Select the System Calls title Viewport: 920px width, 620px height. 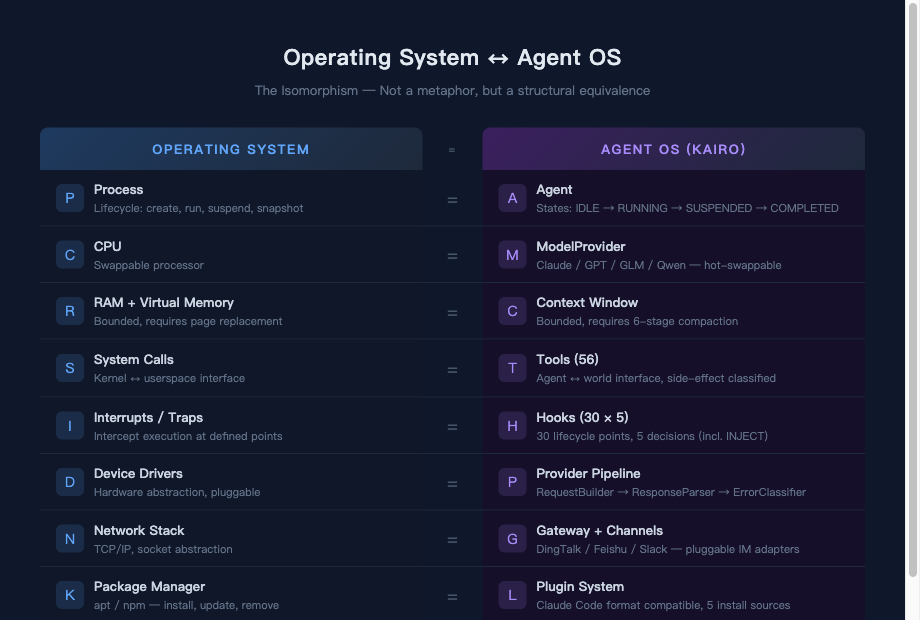134,360
